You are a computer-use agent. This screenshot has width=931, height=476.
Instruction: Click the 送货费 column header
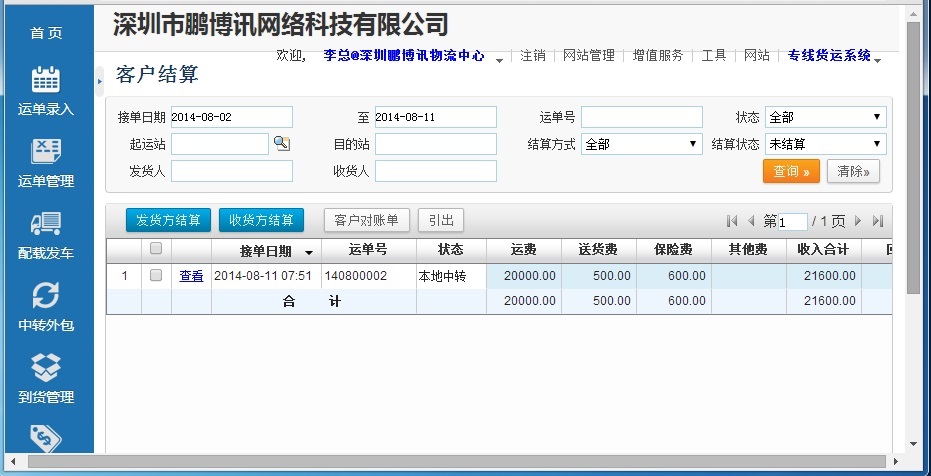pos(598,250)
